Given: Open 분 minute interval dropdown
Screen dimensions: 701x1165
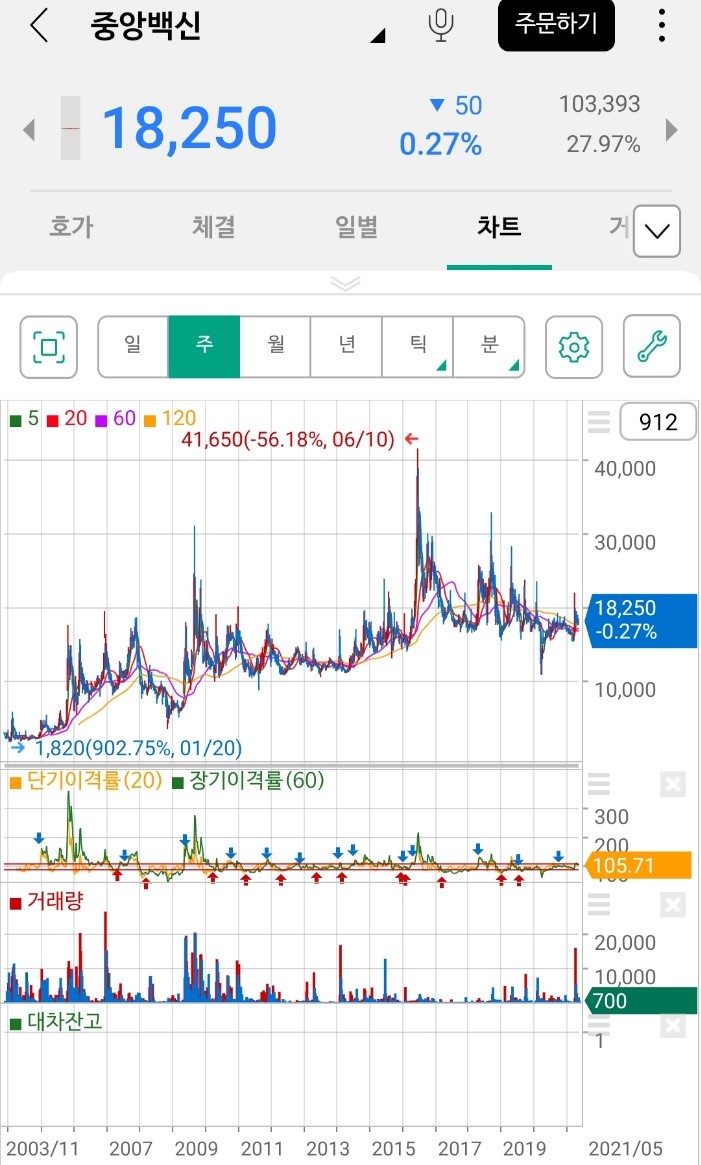Looking at the screenshot, I should pyautogui.click(x=488, y=347).
